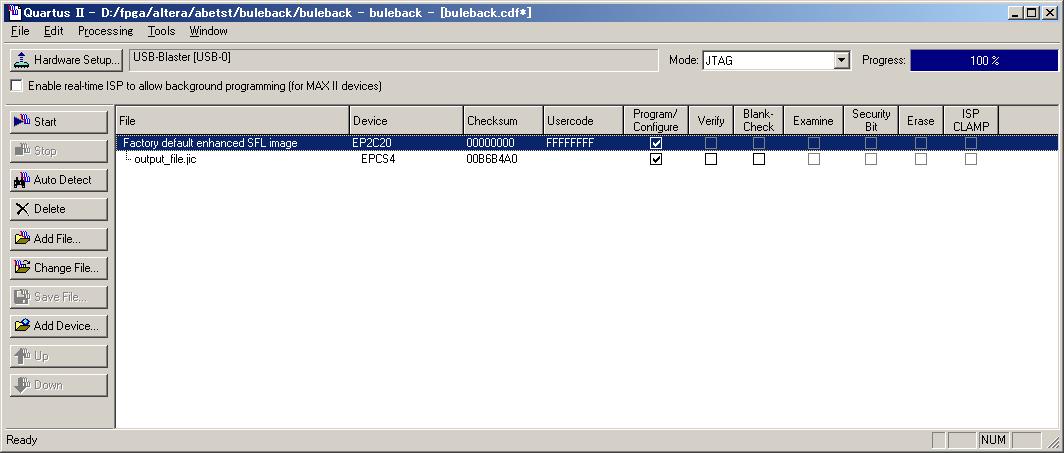
Task: Click the Examine column header
Action: coord(814,121)
